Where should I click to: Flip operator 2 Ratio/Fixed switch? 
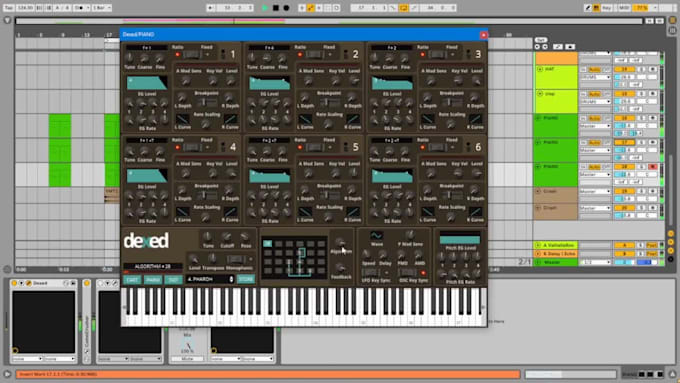(314, 55)
